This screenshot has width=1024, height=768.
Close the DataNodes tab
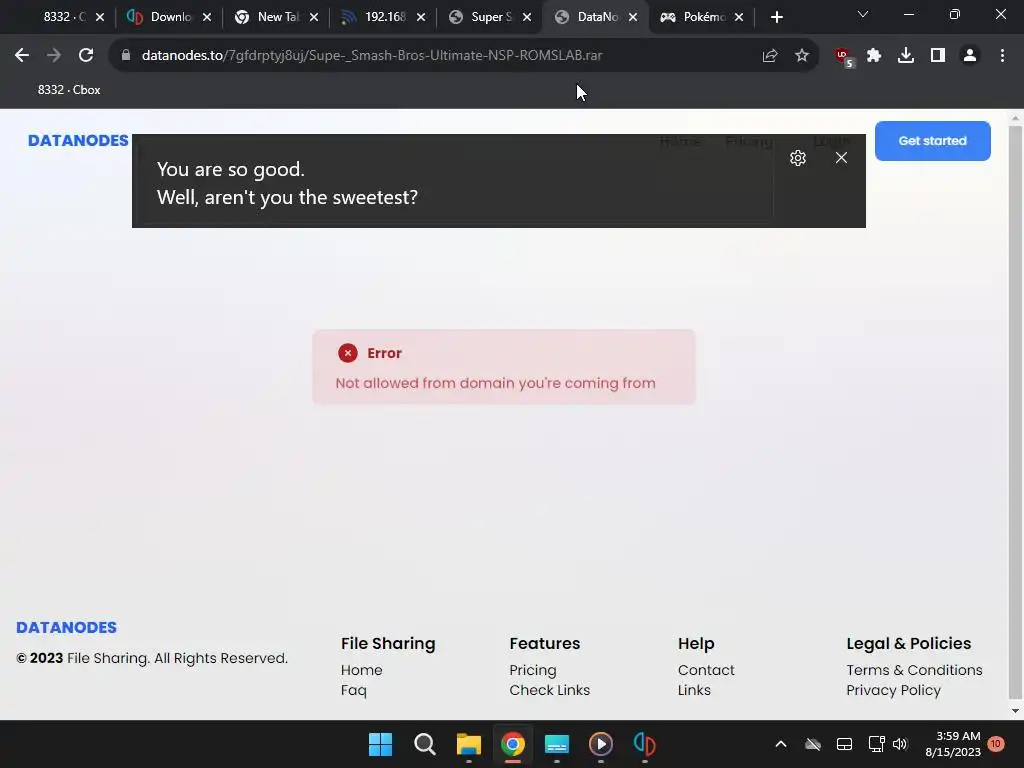tap(633, 17)
